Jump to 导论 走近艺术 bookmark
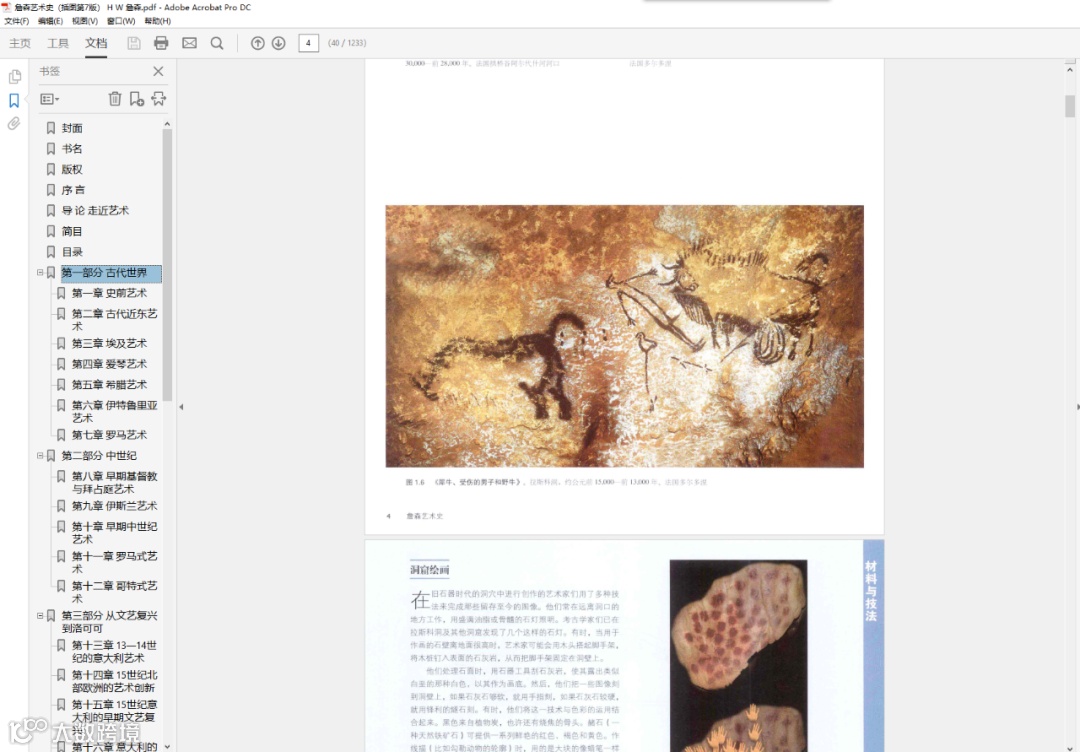Viewport: 1080px width, 752px height. pyautogui.click(x=95, y=211)
